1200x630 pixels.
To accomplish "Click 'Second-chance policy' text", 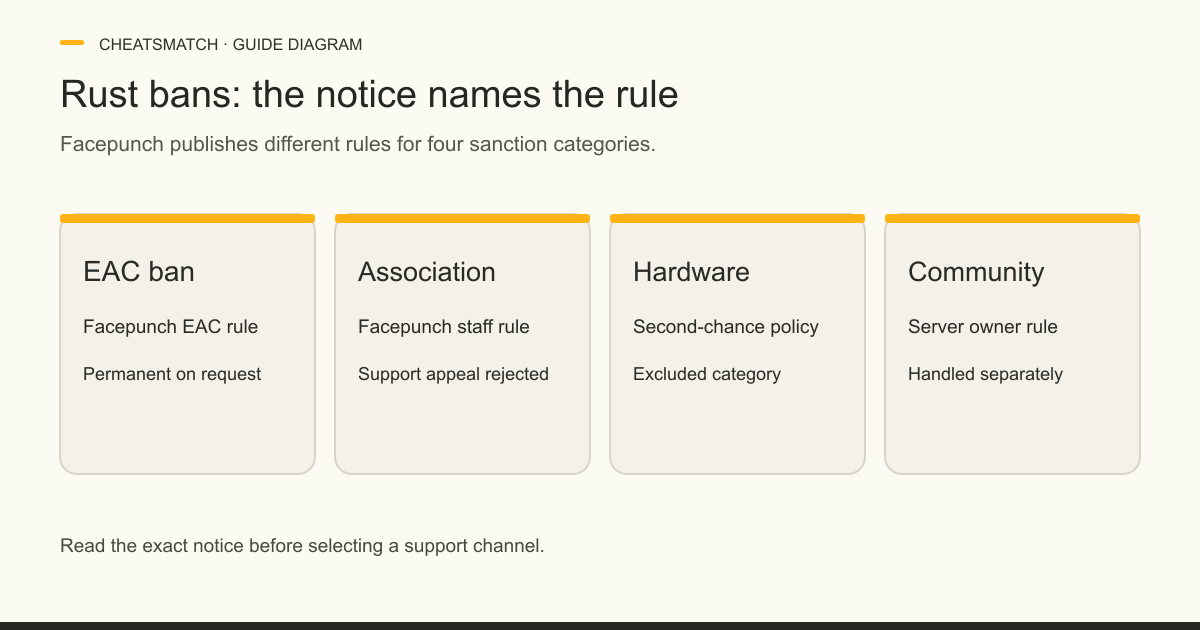I will point(726,327).
